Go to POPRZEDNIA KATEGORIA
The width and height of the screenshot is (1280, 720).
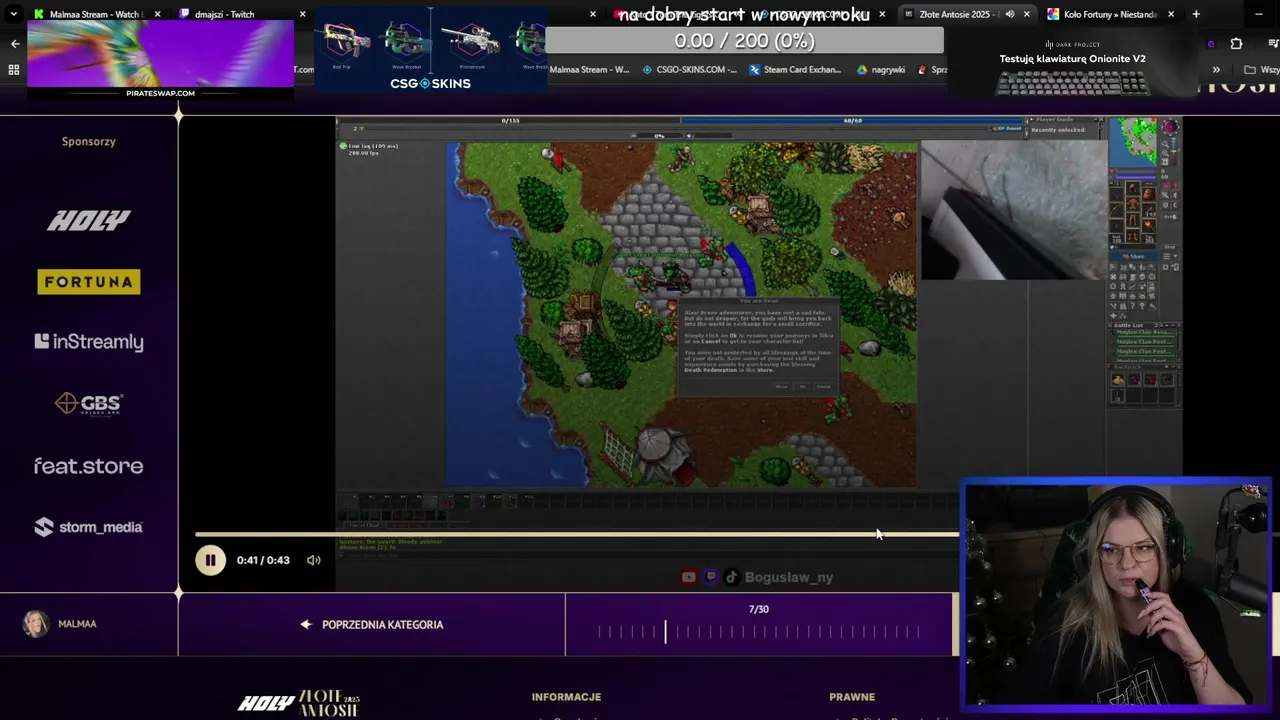[x=372, y=625]
